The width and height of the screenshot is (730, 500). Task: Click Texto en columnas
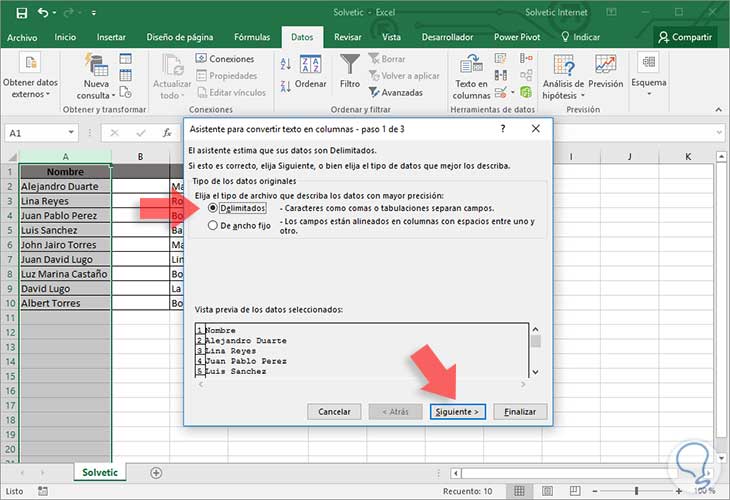(x=471, y=76)
